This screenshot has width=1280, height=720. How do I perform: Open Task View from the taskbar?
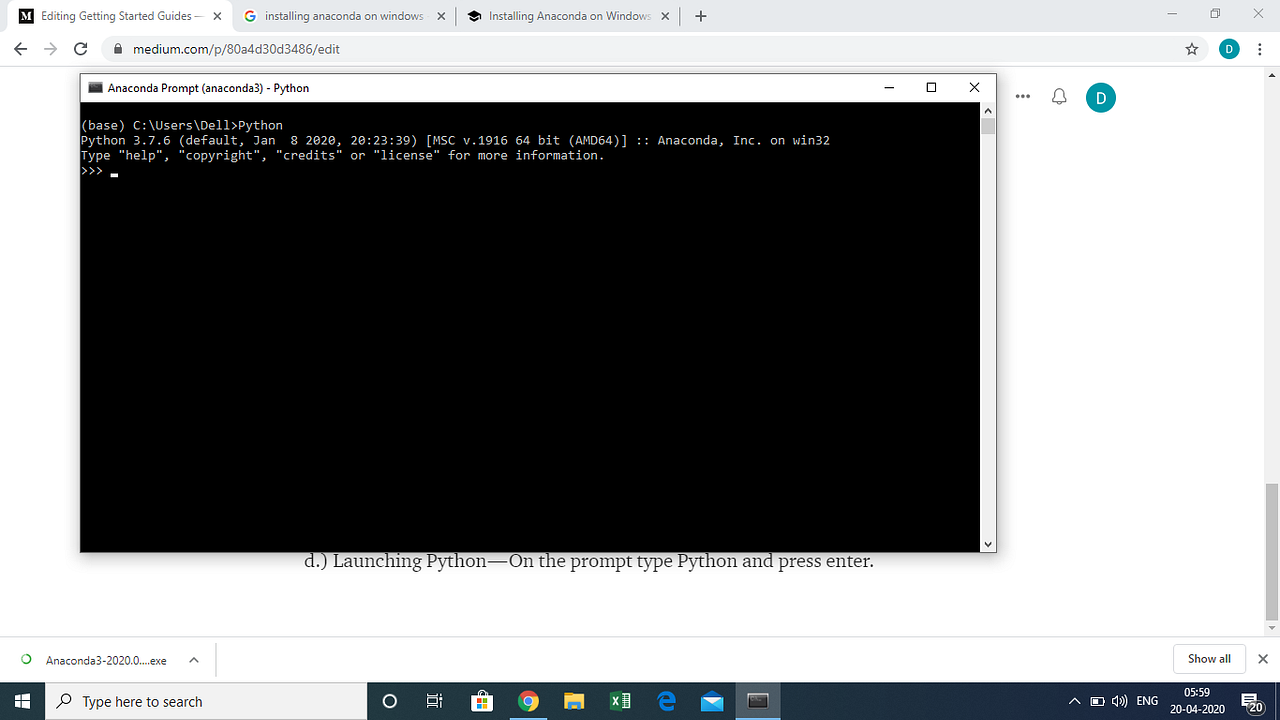click(434, 701)
